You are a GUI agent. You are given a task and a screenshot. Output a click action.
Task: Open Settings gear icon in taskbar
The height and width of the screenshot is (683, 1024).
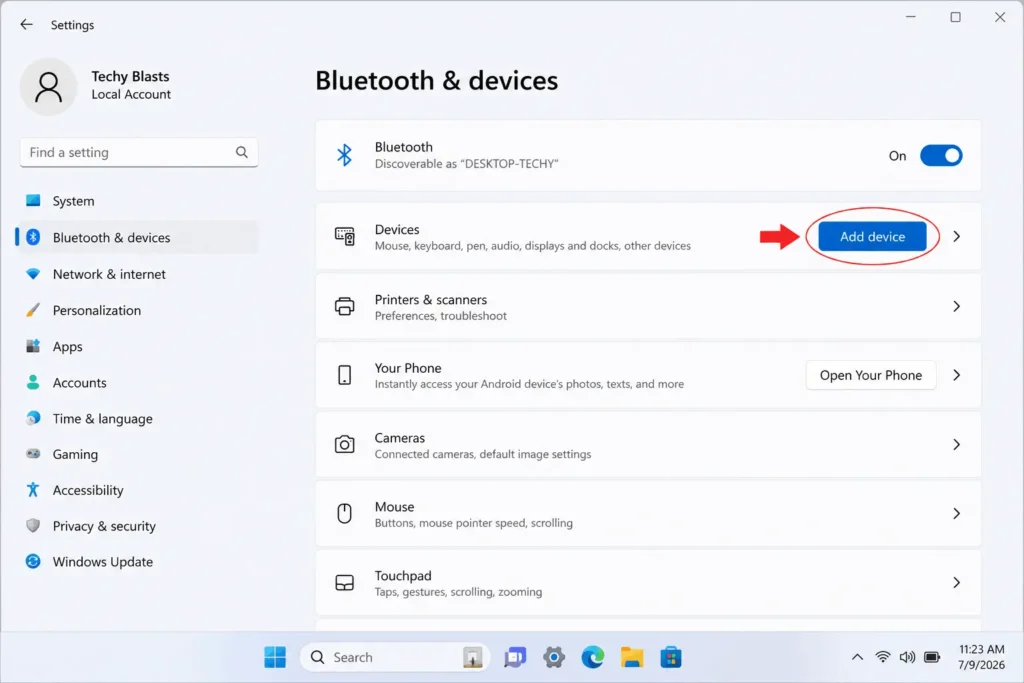coord(554,658)
